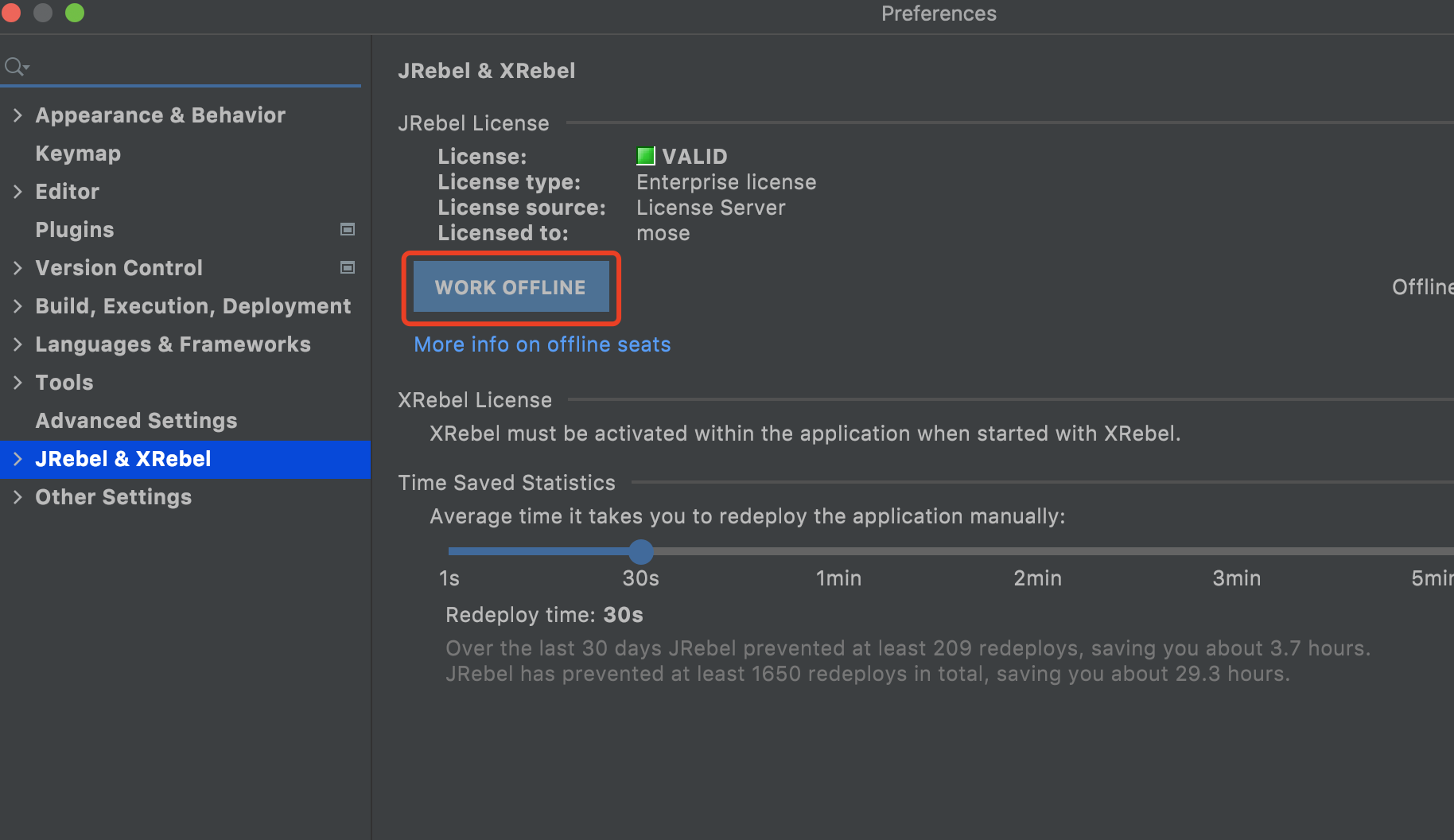Click the redeploy time slider handle
The width and height of the screenshot is (1454, 840).
(x=641, y=551)
